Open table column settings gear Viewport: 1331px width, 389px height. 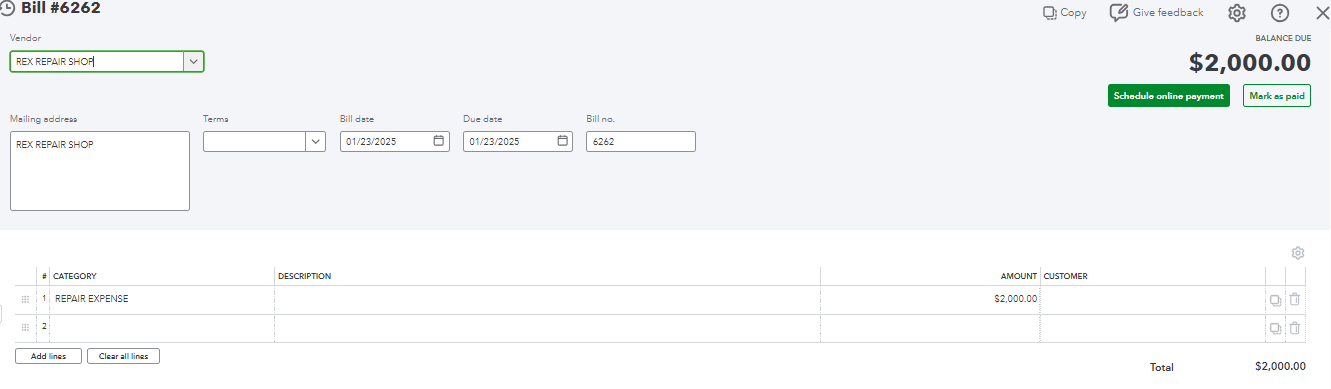[1298, 253]
